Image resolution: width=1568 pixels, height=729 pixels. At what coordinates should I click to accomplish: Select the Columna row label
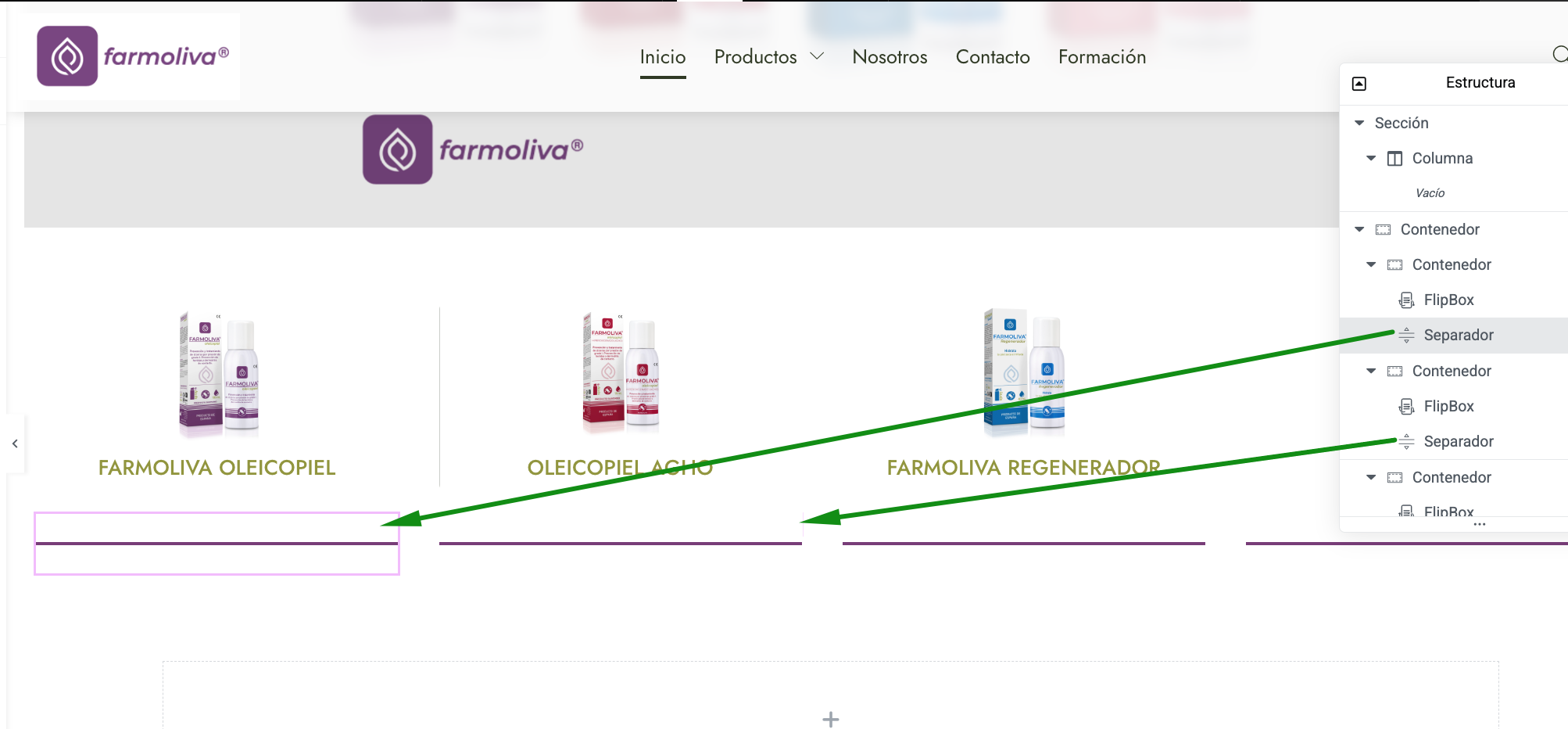click(x=1442, y=158)
